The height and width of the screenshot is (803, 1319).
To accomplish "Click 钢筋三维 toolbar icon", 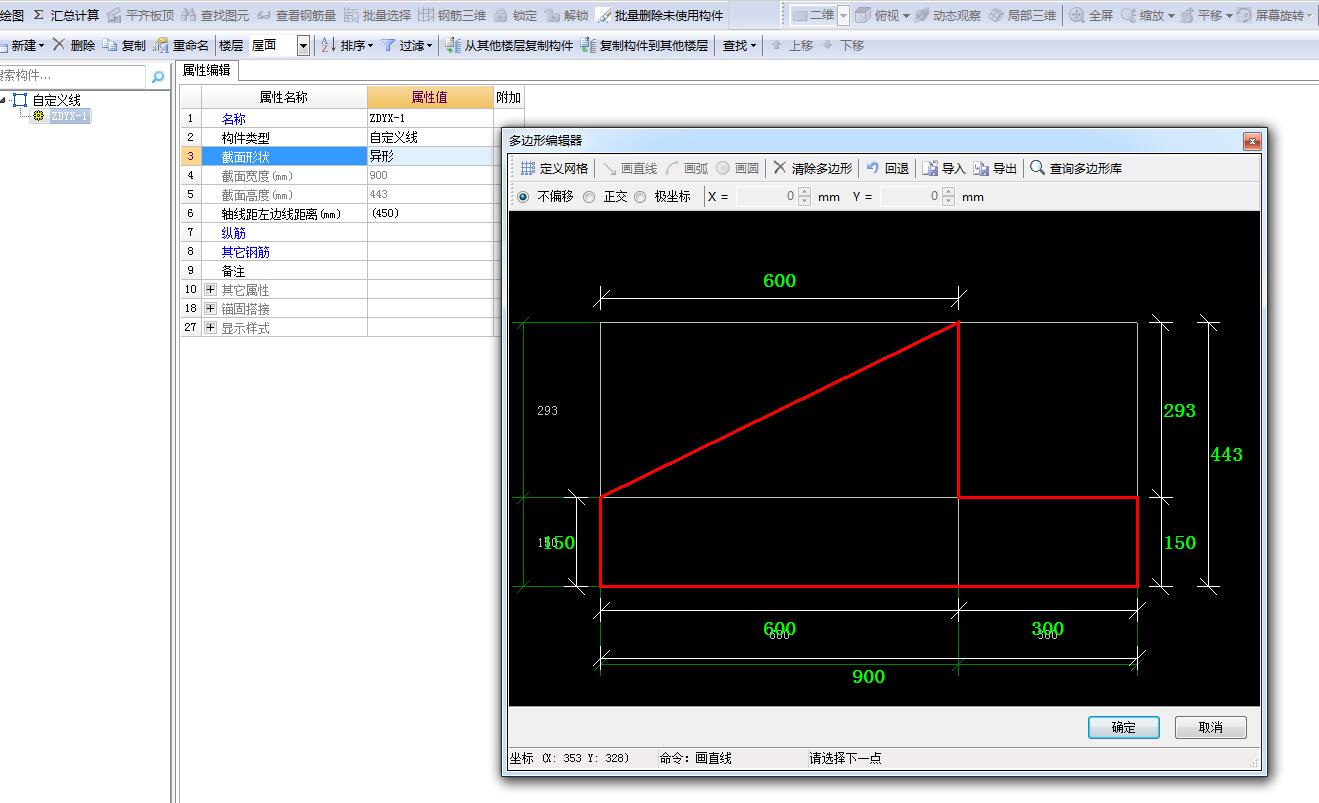I will [x=426, y=15].
